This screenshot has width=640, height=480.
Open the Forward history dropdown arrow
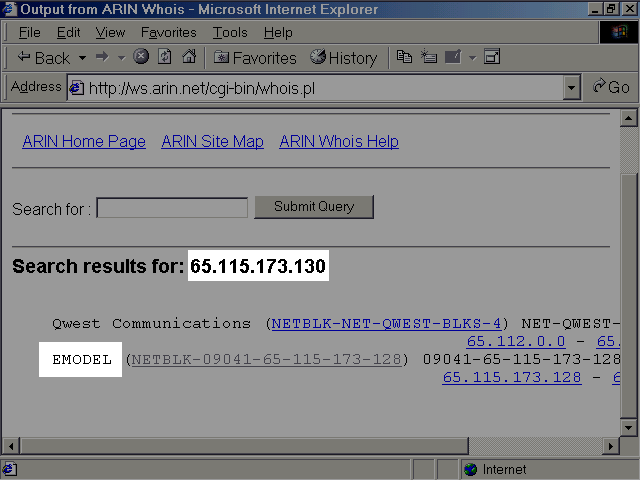pos(121,58)
